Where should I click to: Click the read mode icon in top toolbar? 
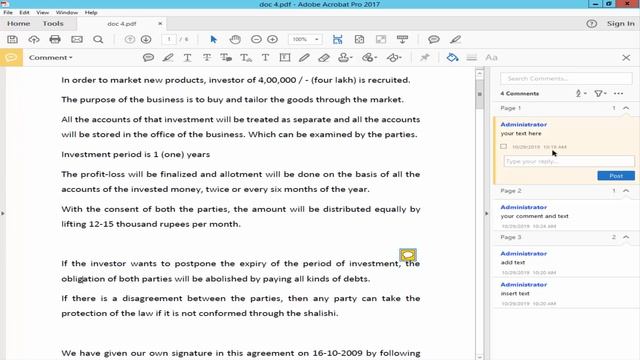[402, 40]
